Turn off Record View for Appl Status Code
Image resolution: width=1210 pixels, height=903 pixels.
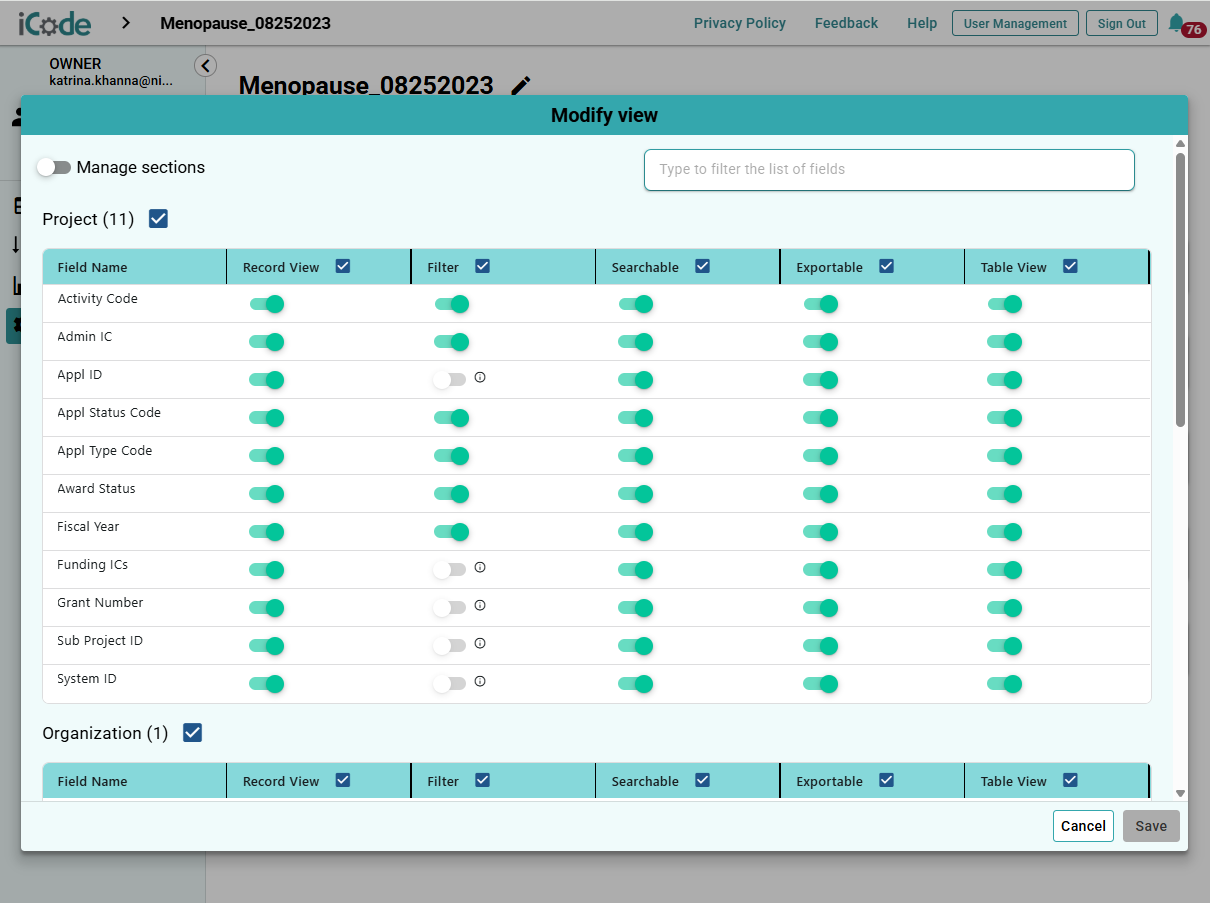267,418
